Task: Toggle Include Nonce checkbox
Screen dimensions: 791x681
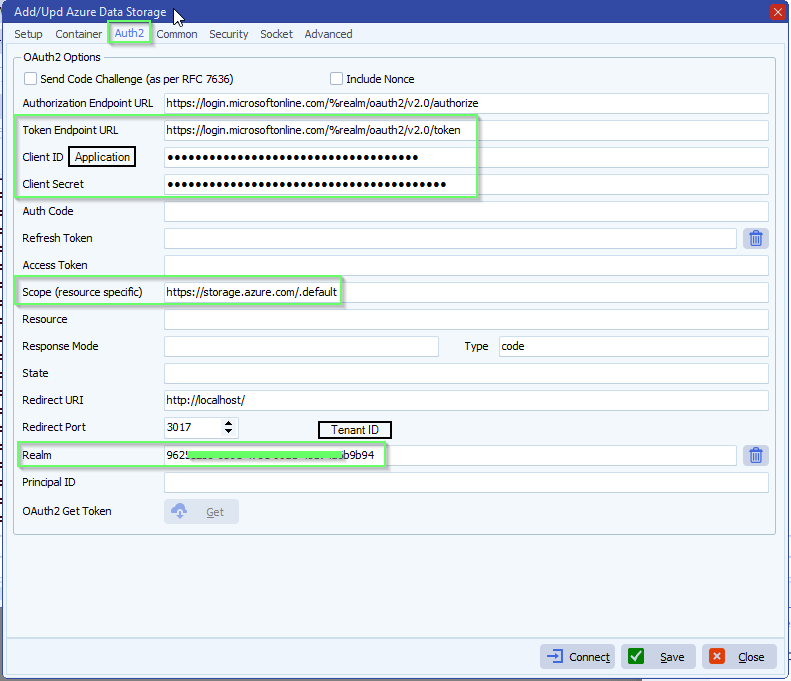Action: coord(336,79)
